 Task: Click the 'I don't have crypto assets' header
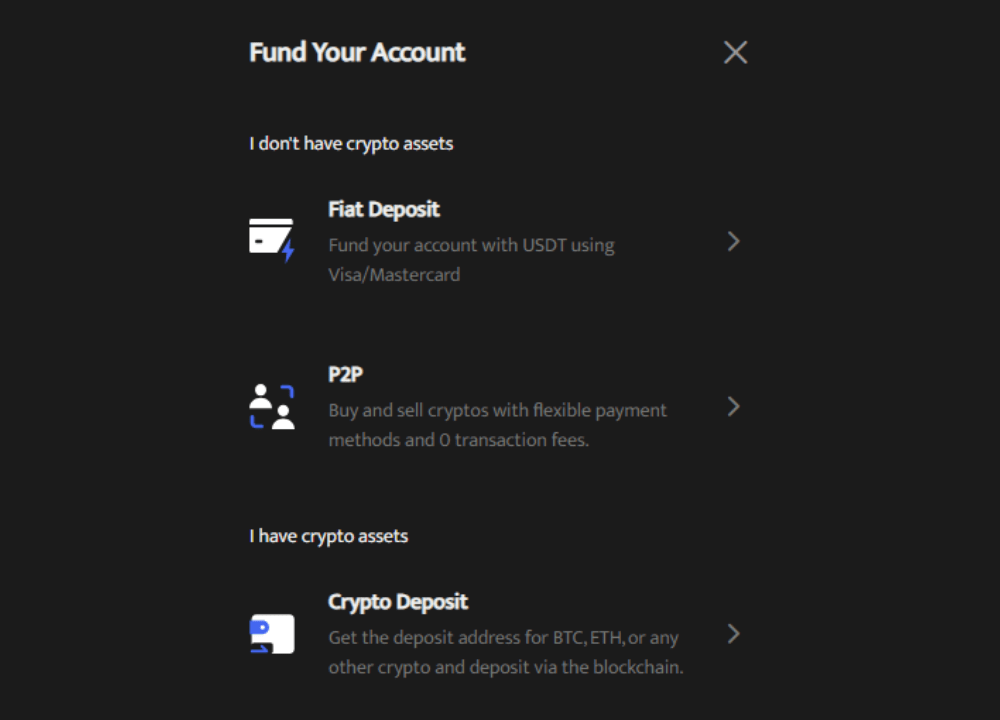(350, 143)
